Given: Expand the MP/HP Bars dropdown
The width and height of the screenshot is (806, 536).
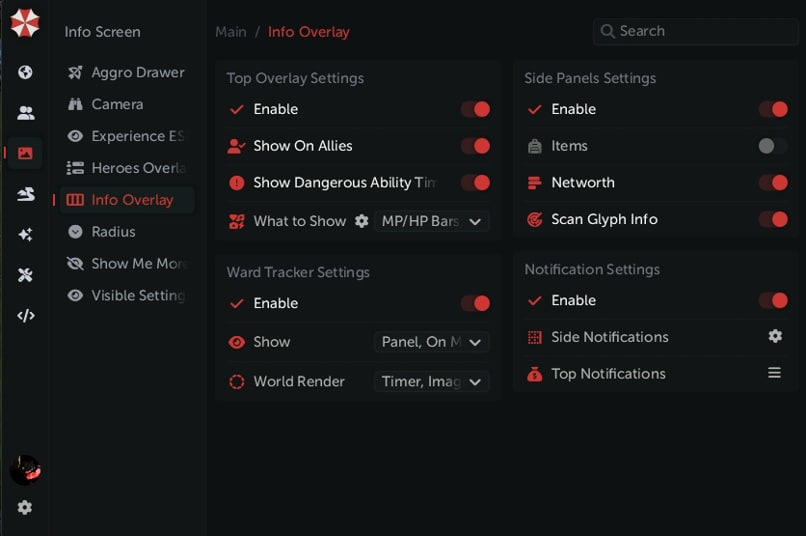Looking at the screenshot, I should (432, 221).
